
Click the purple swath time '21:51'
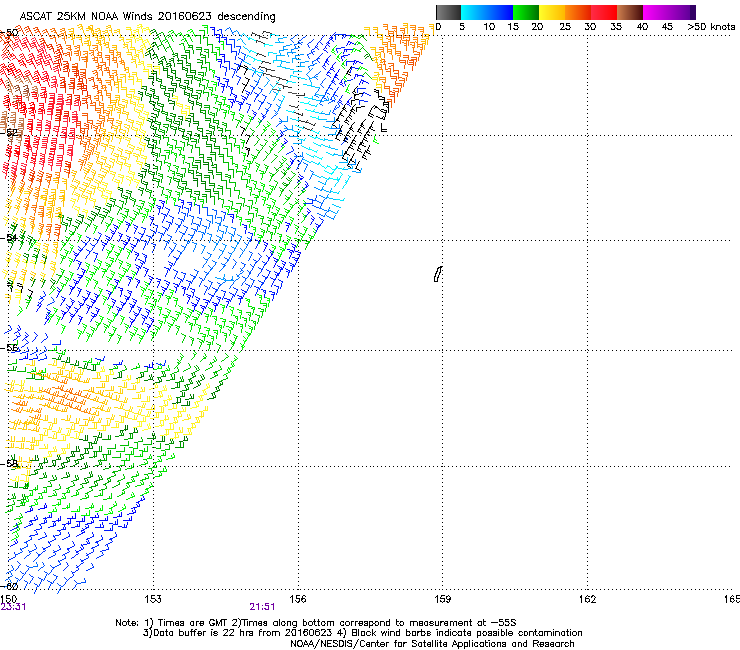(262, 607)
